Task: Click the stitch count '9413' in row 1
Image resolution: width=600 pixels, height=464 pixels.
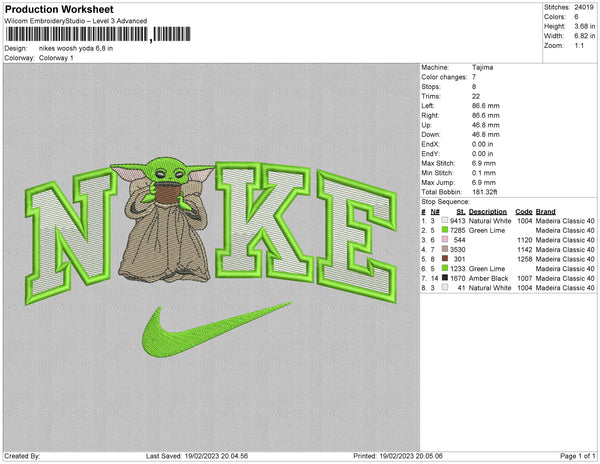Action: 458,221
